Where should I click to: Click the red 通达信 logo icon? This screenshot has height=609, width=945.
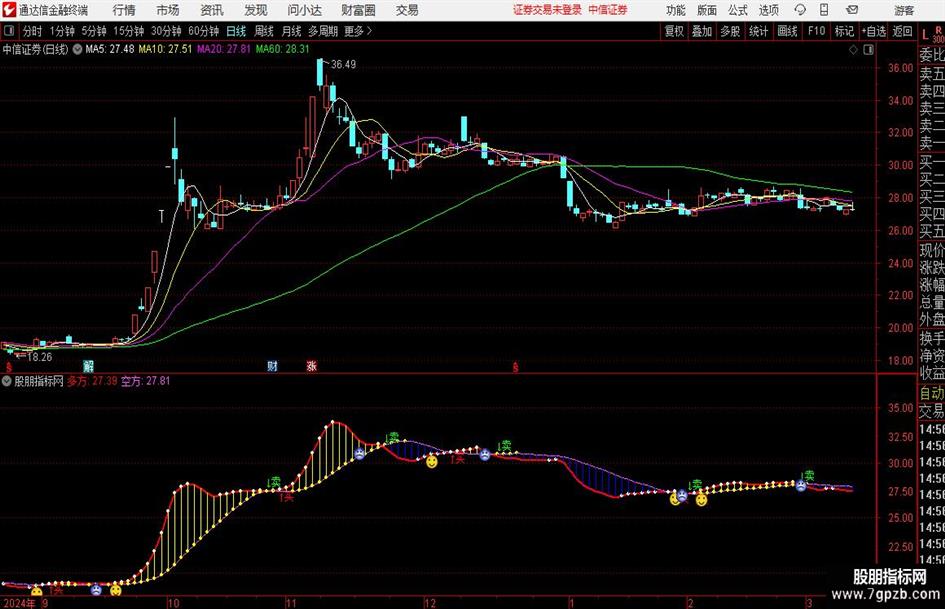click(10, 10)
